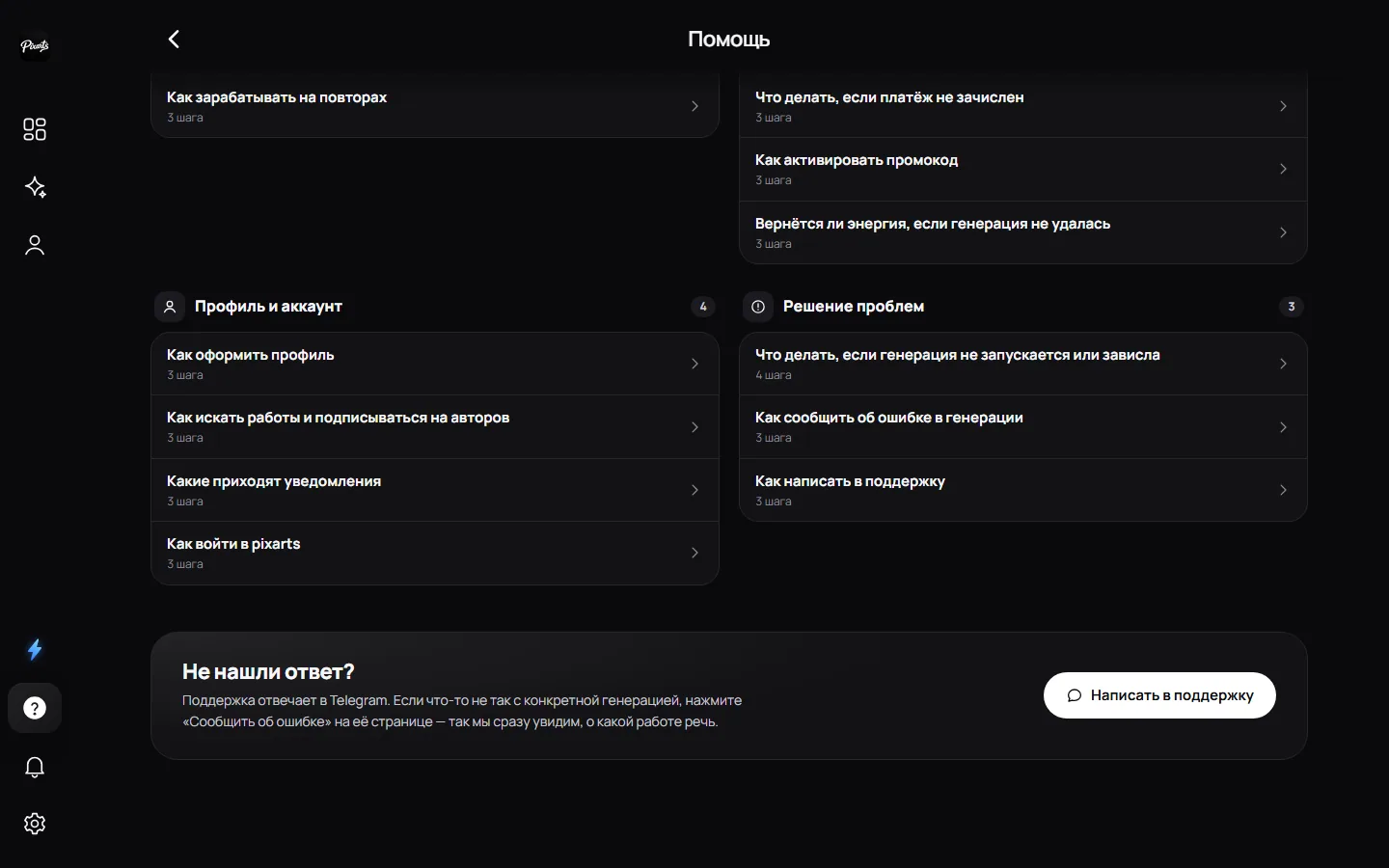Open the profile person icon in sidebar

pos(35,245)
